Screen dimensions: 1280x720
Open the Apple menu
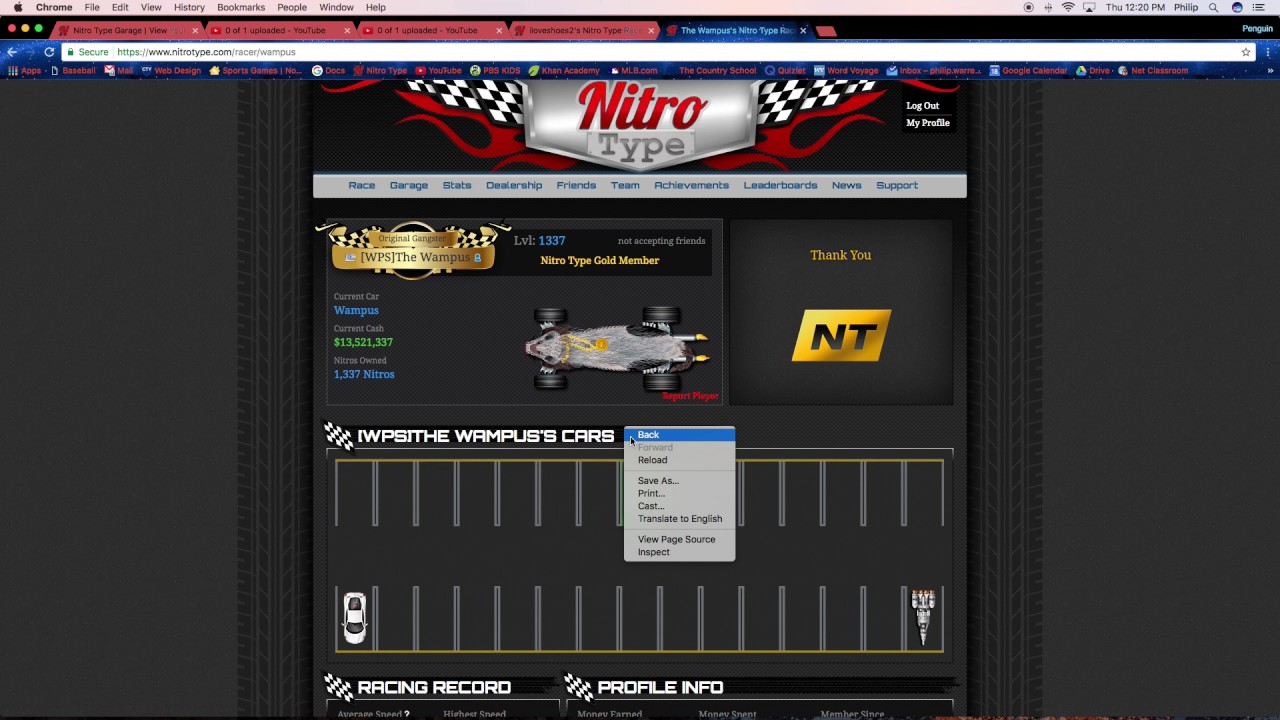click(18, 7)
